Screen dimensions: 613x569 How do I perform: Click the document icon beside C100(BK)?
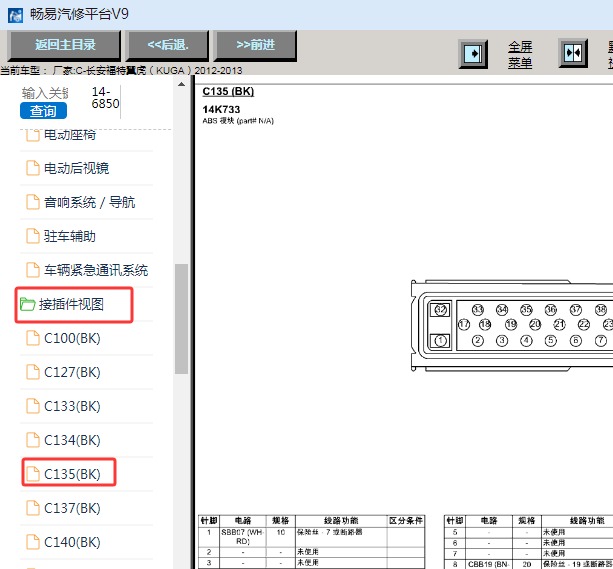33,338
